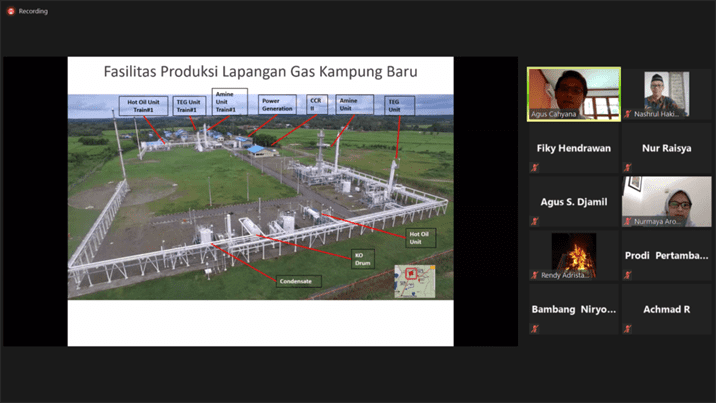Select Nurmaya Aro's video thumbnail

(x=666, y=202)
